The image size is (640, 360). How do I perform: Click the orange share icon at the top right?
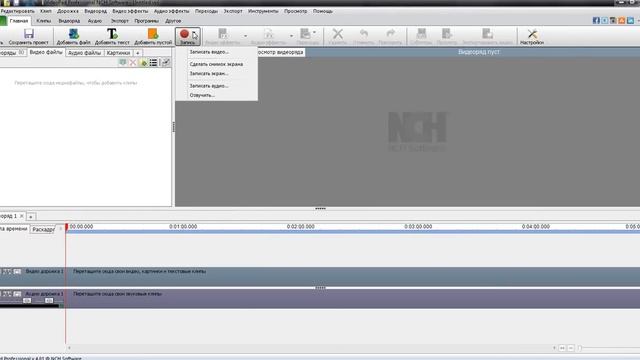[622, 20]
